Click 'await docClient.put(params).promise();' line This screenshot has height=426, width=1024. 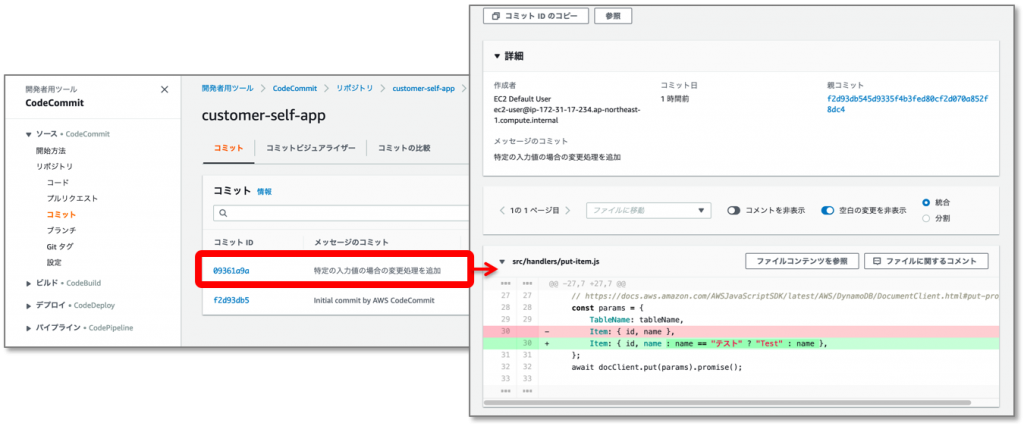click(656, 367)
